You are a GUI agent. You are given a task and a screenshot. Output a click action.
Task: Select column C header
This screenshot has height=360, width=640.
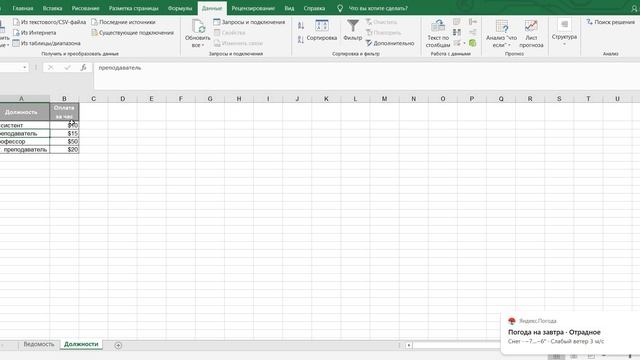pos(93,99)
